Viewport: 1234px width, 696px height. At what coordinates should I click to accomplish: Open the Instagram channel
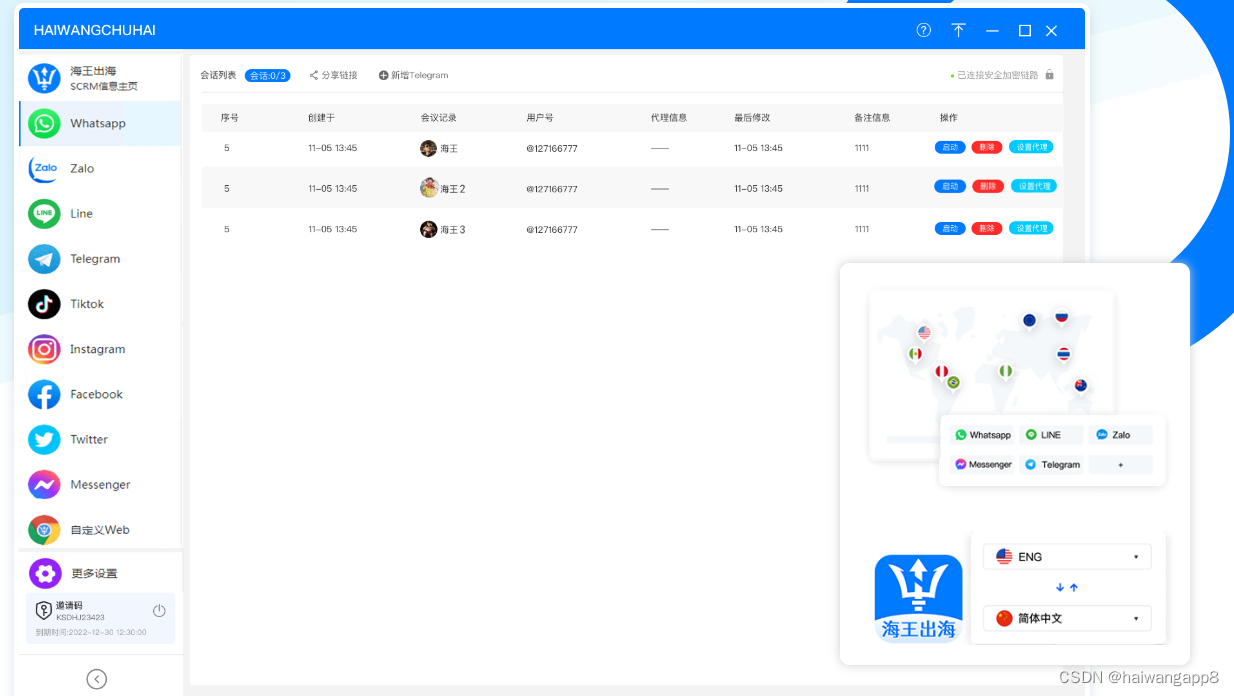(x=100, y=349)
